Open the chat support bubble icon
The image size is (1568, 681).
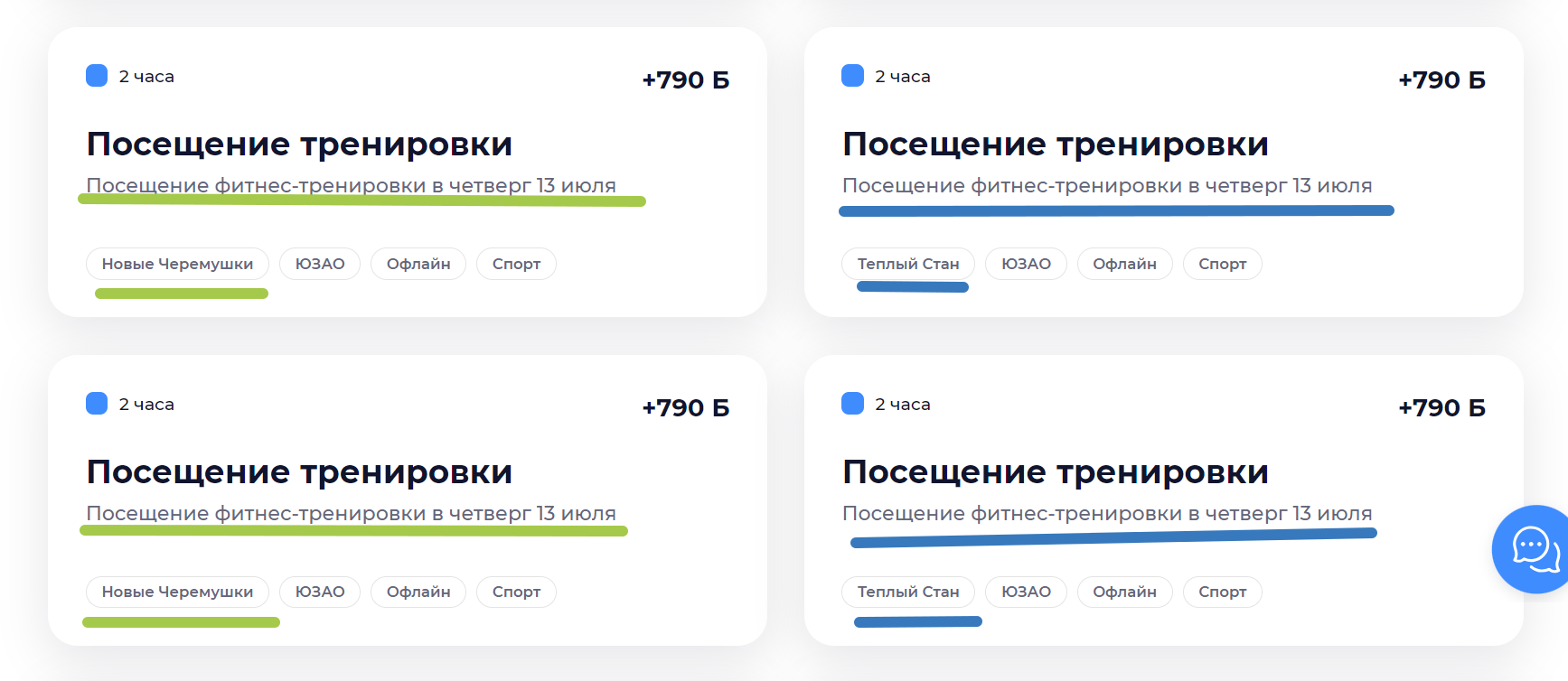point(1533,548)
